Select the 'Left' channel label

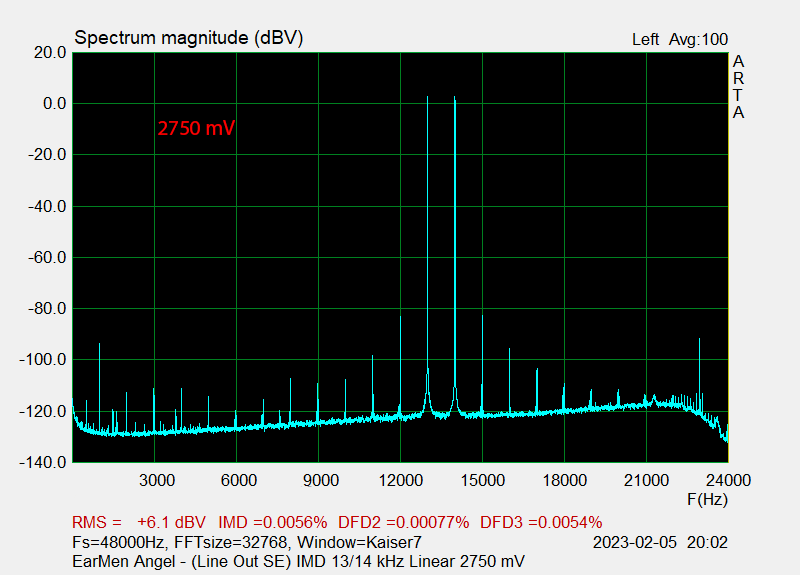(645, 40)
